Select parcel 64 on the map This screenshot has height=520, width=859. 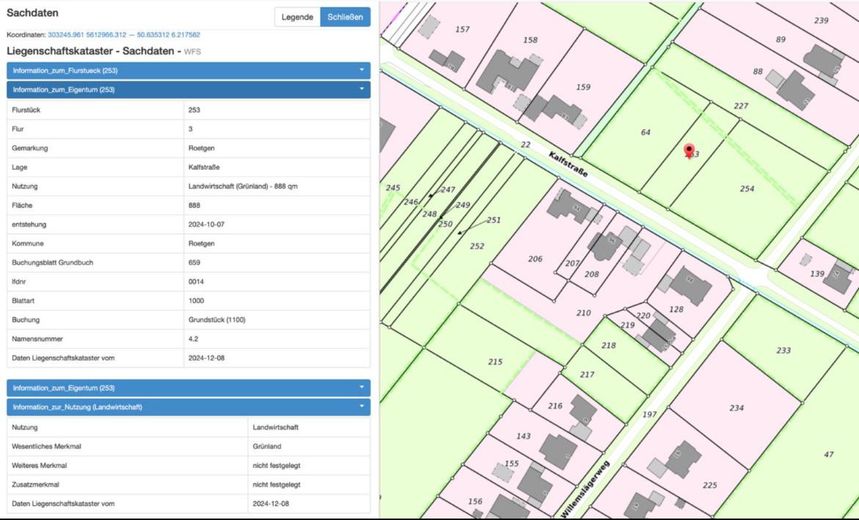(x=645, y=132)
